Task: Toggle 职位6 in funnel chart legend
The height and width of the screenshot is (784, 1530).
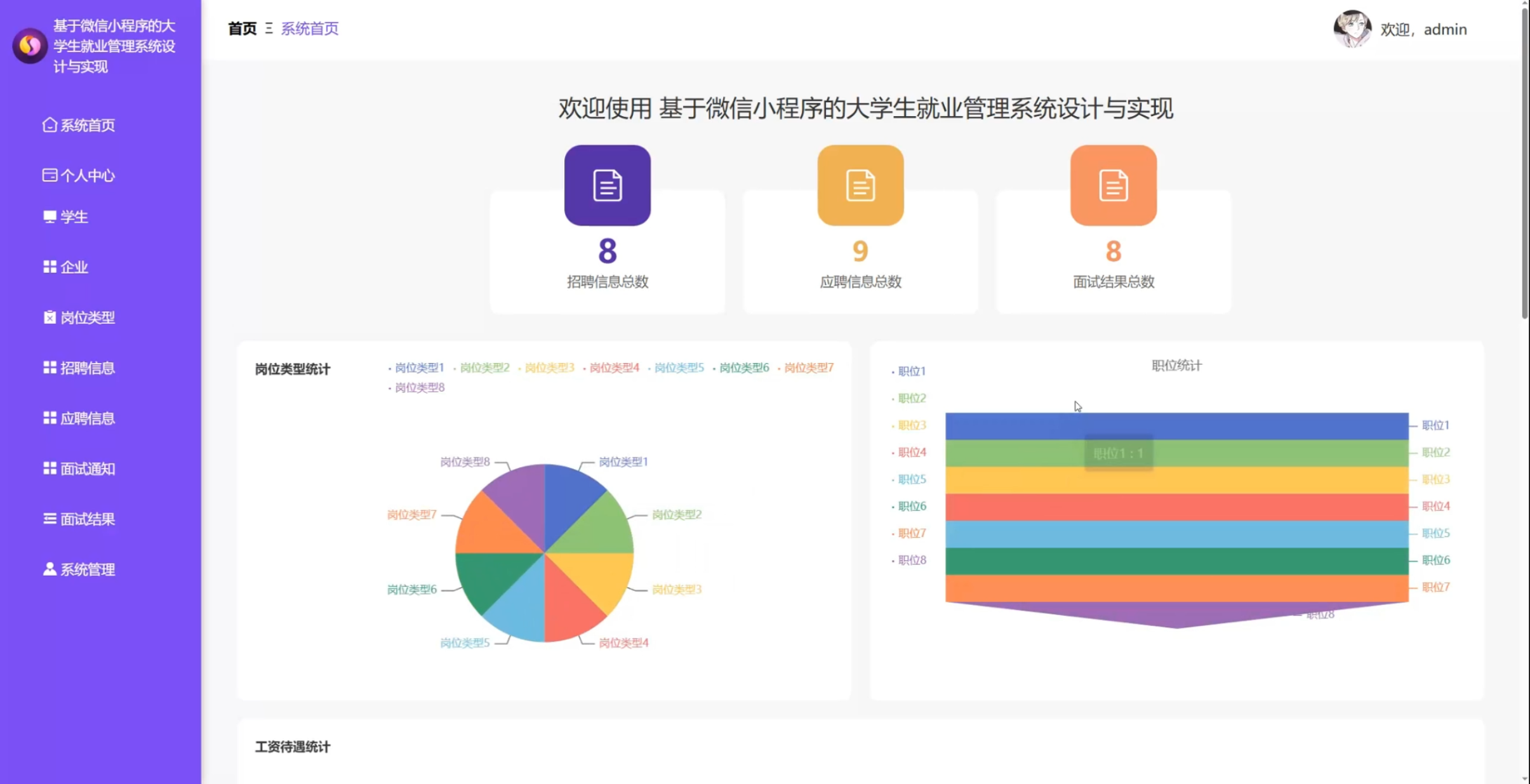Action: point(908,506)
